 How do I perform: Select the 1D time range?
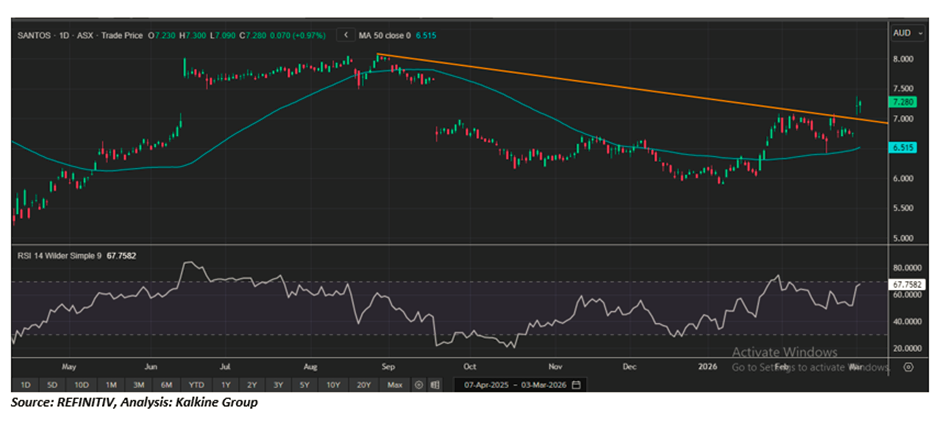coord(25,385)
